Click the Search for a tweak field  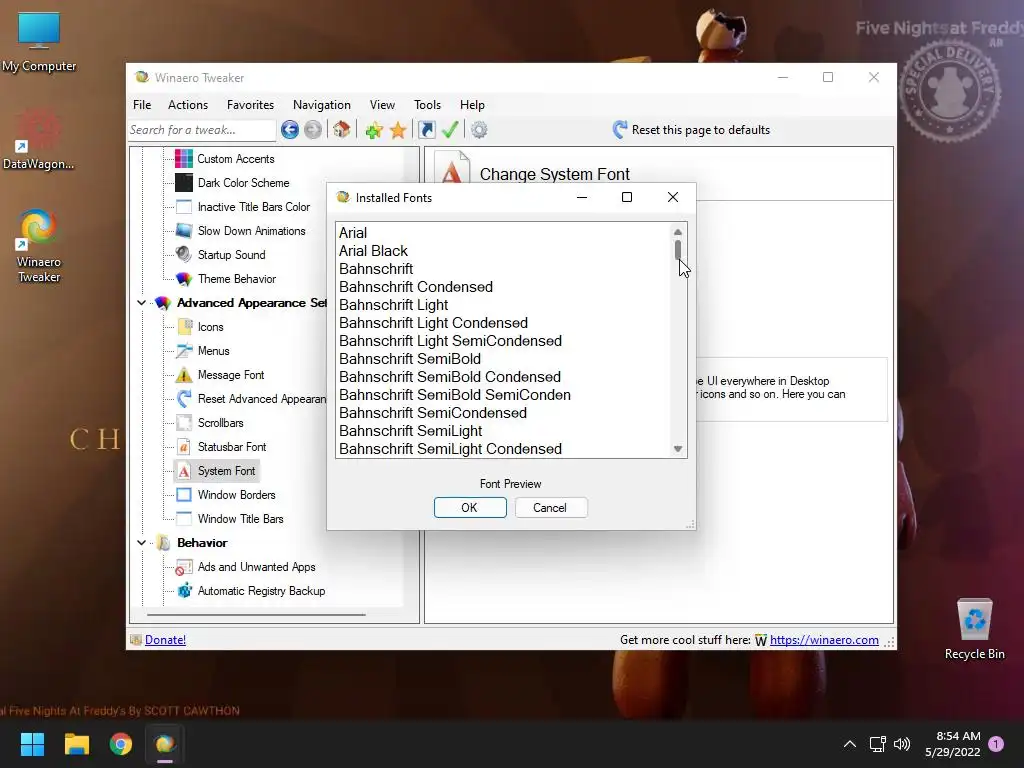(x=201, y=130)
